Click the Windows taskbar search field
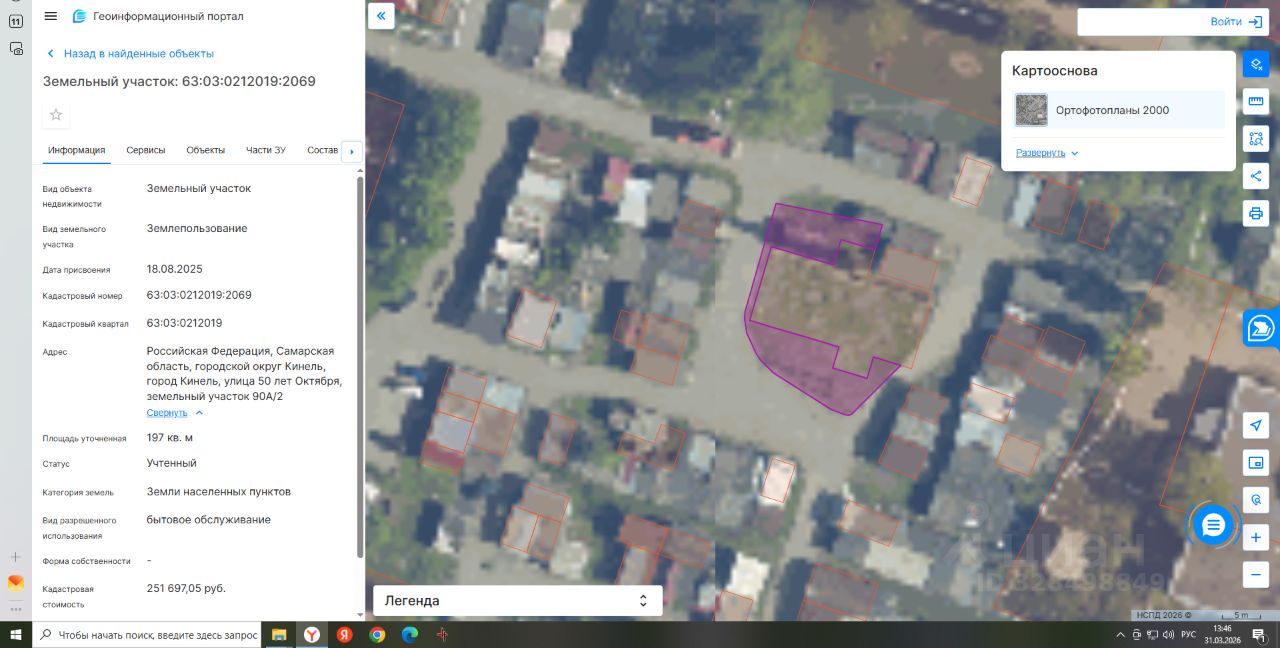The height and width of the screenshot is (648, 1280). [148, 635]
